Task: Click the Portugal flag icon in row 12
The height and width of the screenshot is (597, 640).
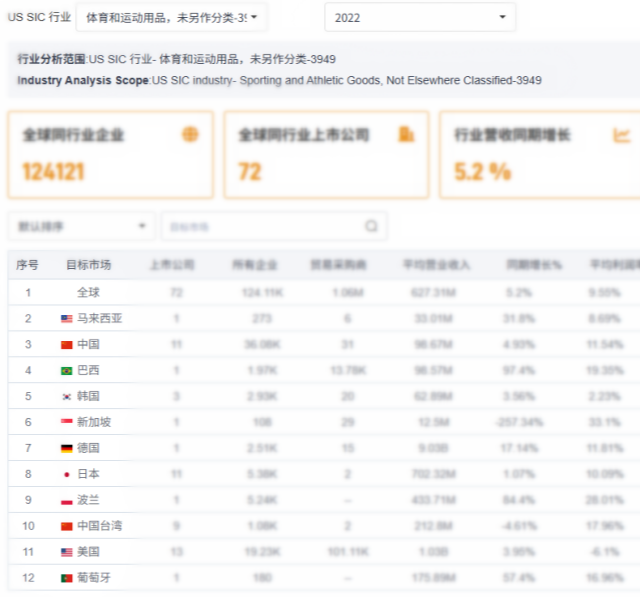Action: 67,577
